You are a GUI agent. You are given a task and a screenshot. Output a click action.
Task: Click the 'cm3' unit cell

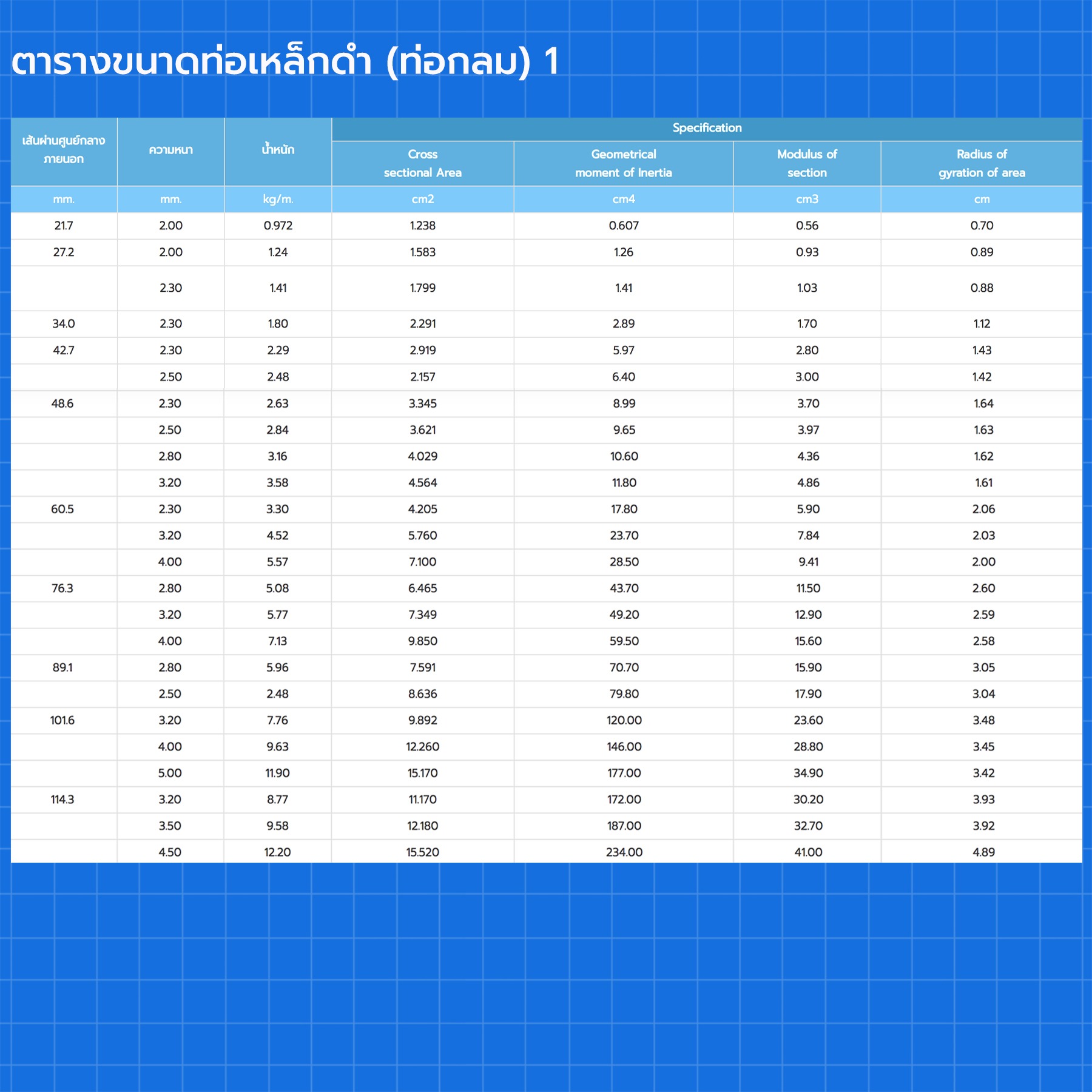807,199
